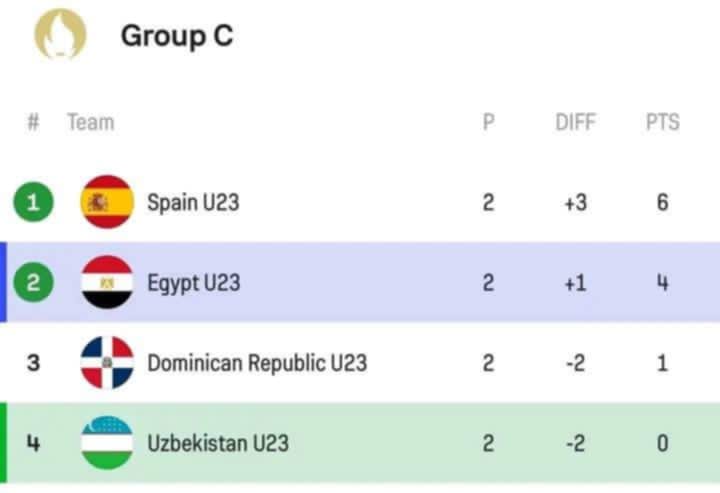Click the green rank 1 badge
This screenshot has width=720, height=493.
pyautogui.click(x=33, y=203)
